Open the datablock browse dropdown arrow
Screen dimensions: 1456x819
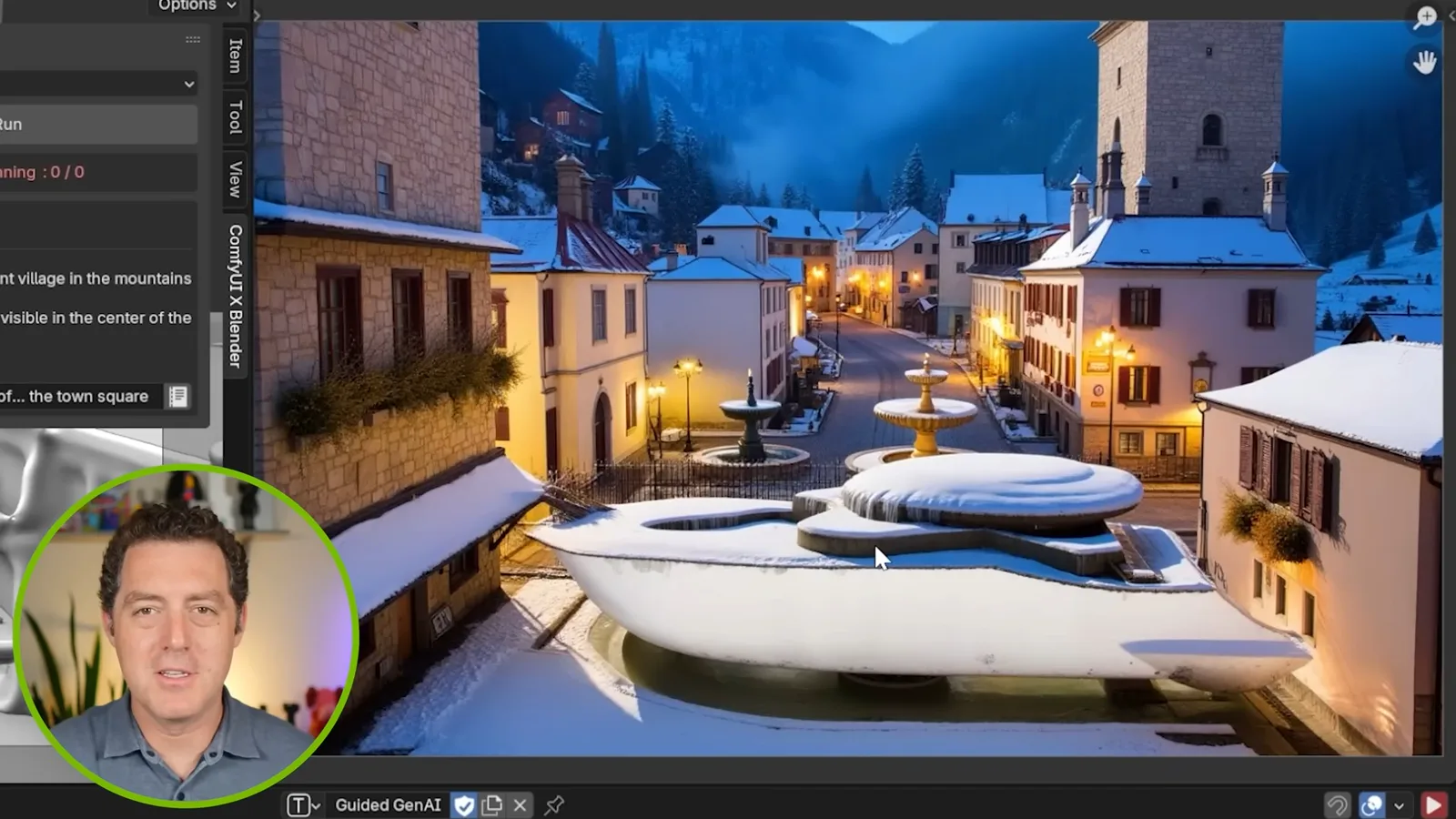click(316, 806)
